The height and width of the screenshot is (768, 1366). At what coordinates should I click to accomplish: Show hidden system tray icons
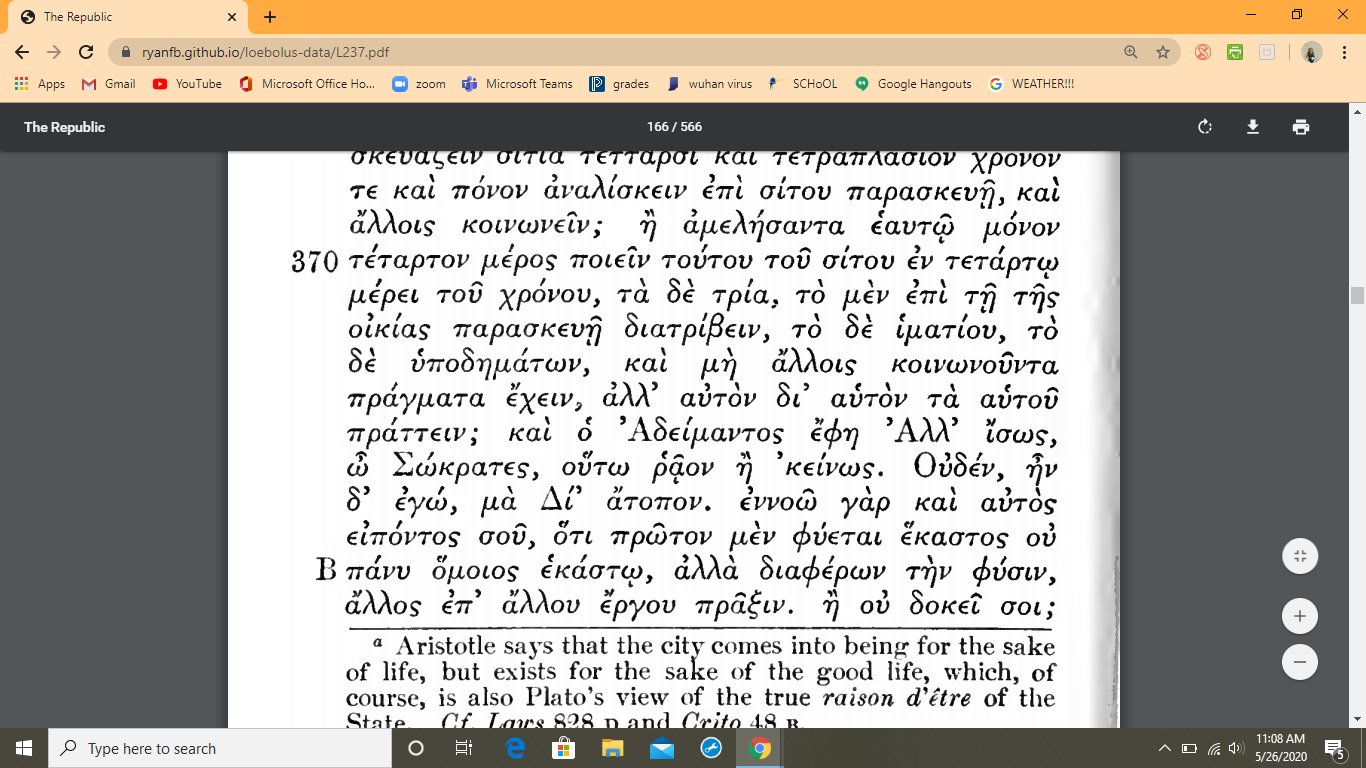coord(1164,748)
